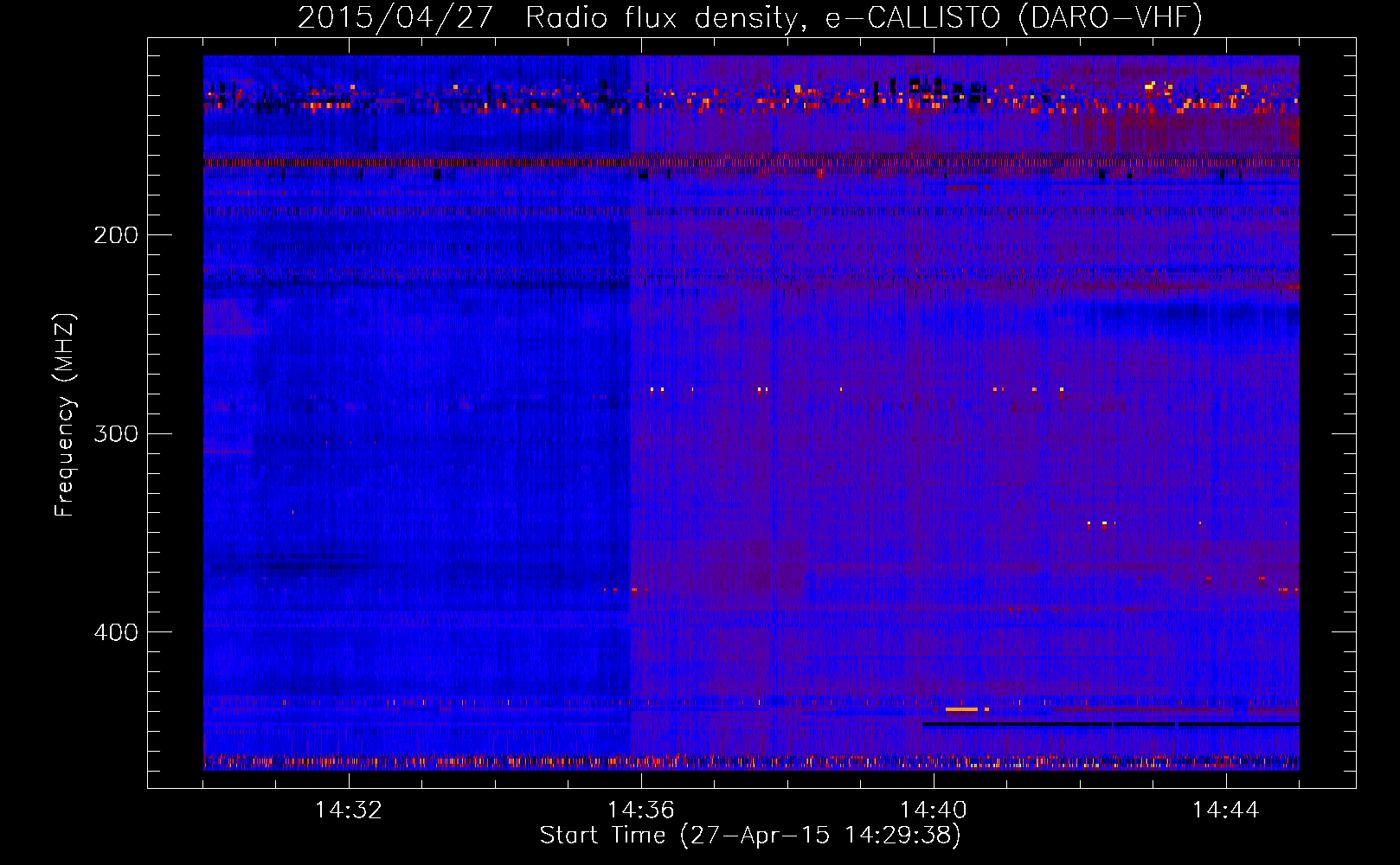The image size is (1400, 865).
Task: Click the 300 frequency tick label
Action: point(116,433)
